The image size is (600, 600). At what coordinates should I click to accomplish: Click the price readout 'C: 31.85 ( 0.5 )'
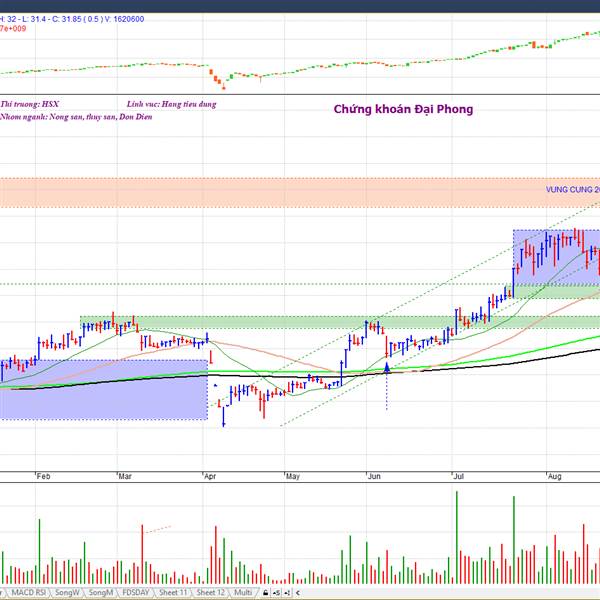78,19
